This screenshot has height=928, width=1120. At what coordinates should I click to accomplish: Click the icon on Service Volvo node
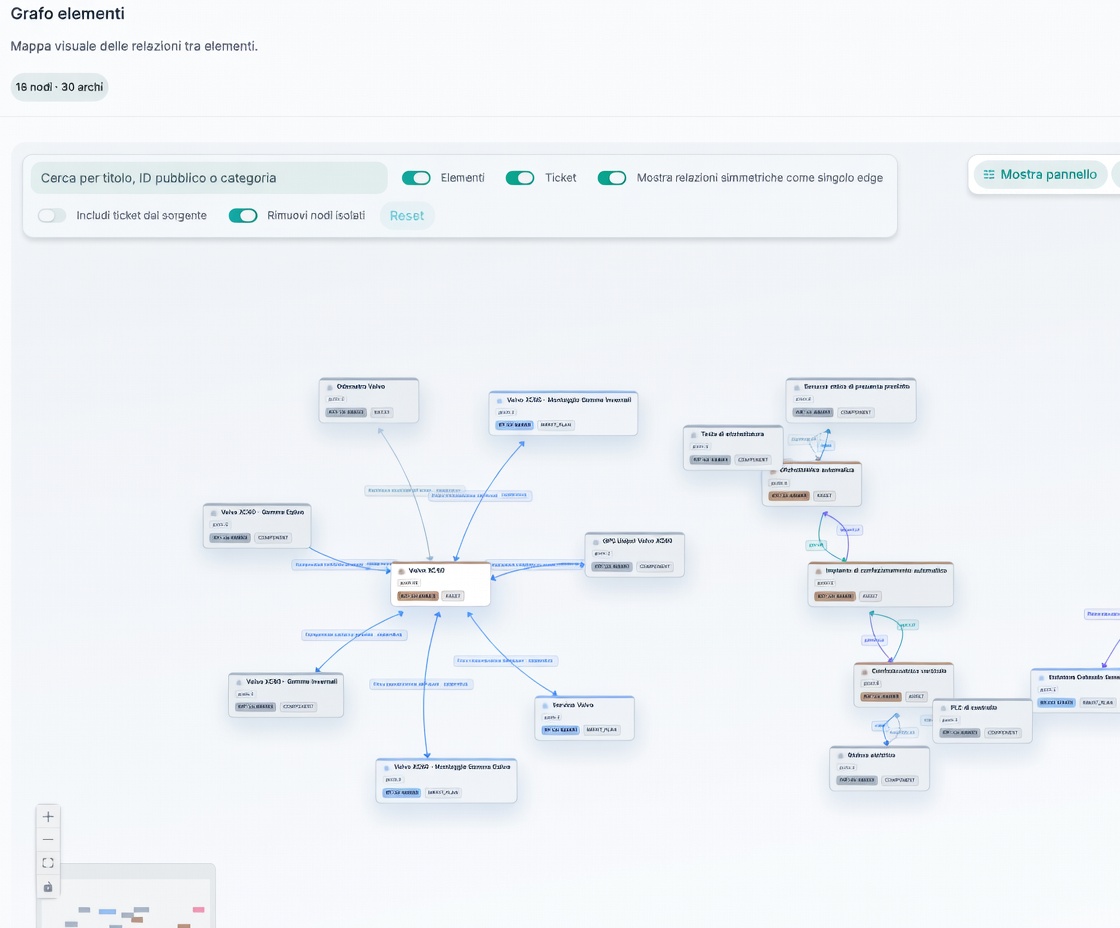(x=546, y=705)
